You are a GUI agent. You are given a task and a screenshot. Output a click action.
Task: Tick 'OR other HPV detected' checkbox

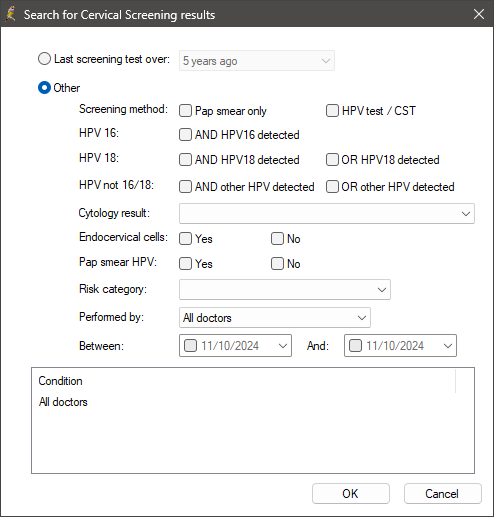point(332,187)
